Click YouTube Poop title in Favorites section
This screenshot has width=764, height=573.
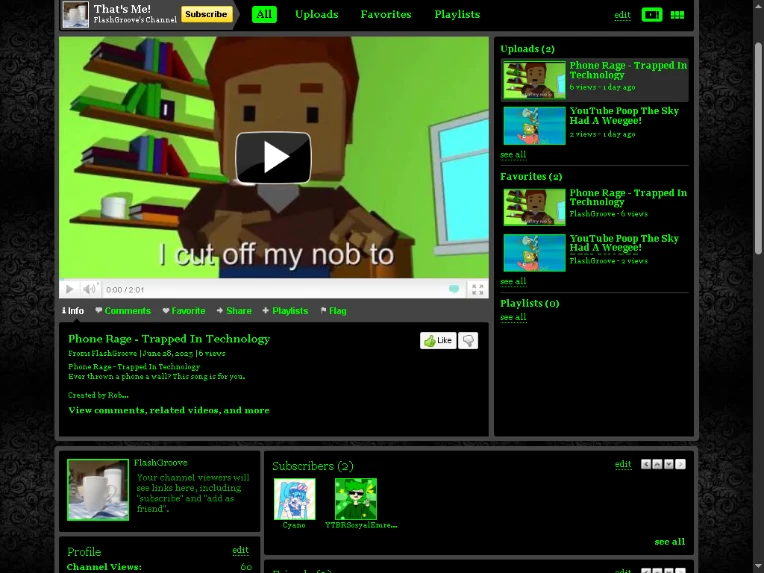[x=624, y=243]
